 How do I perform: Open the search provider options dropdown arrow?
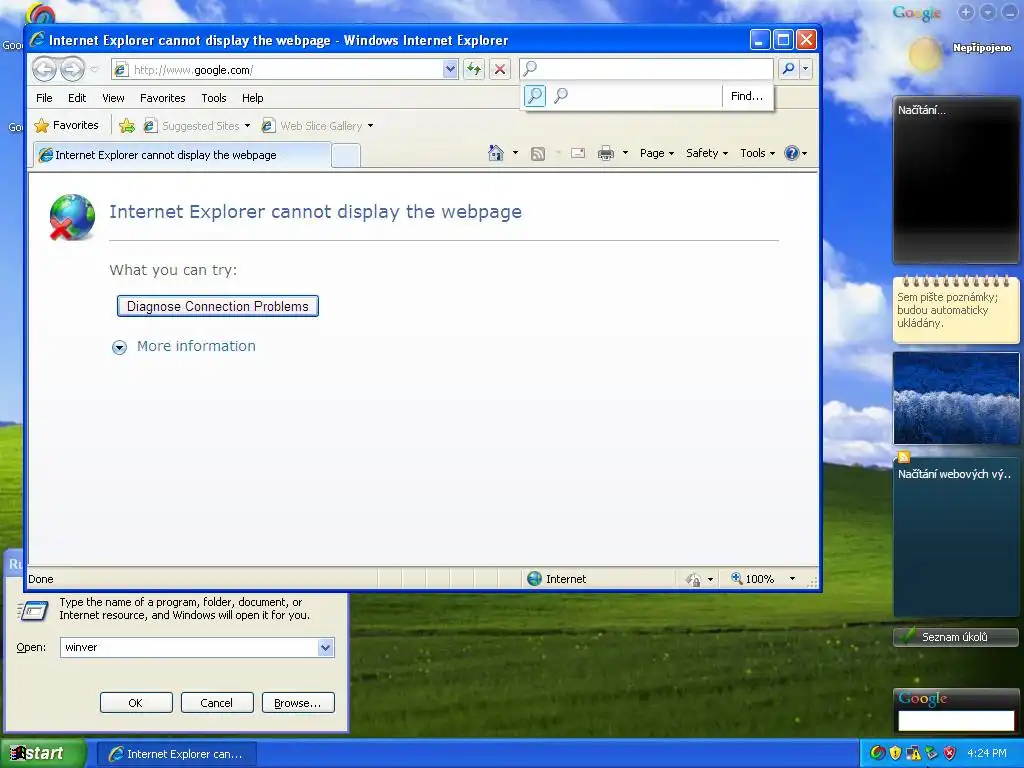pos(805,69)
